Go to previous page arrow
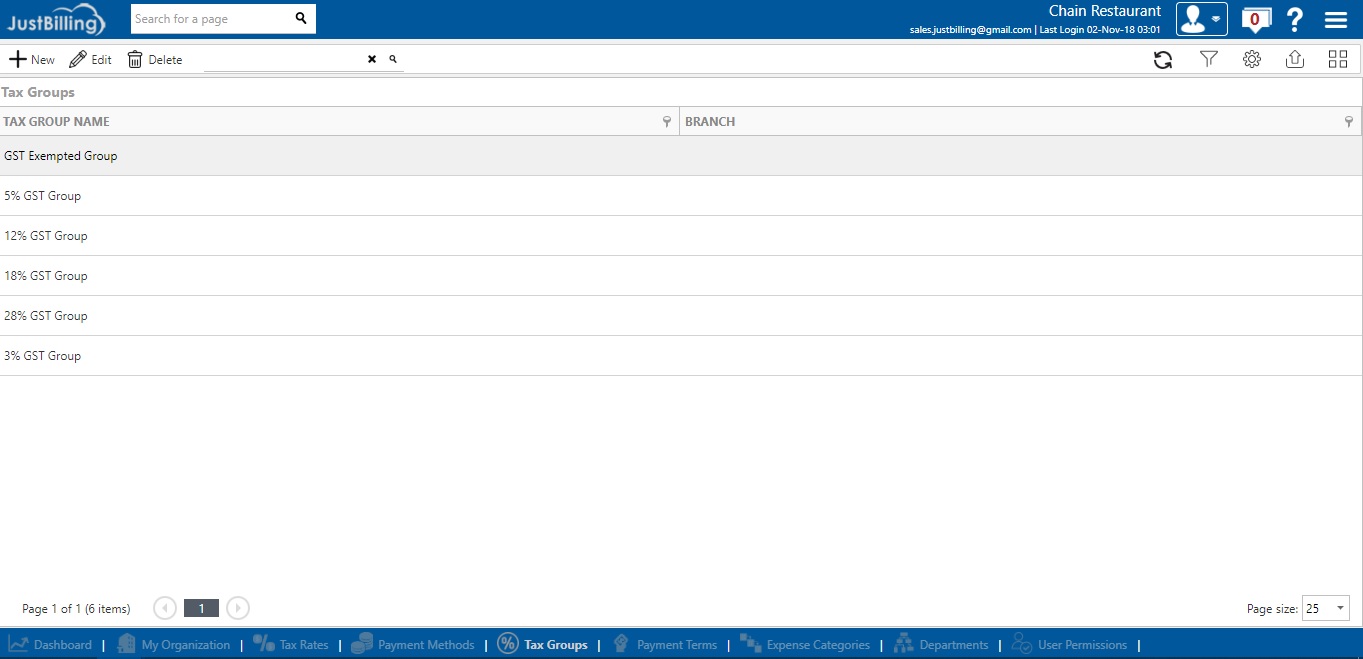 pos(165,608)
